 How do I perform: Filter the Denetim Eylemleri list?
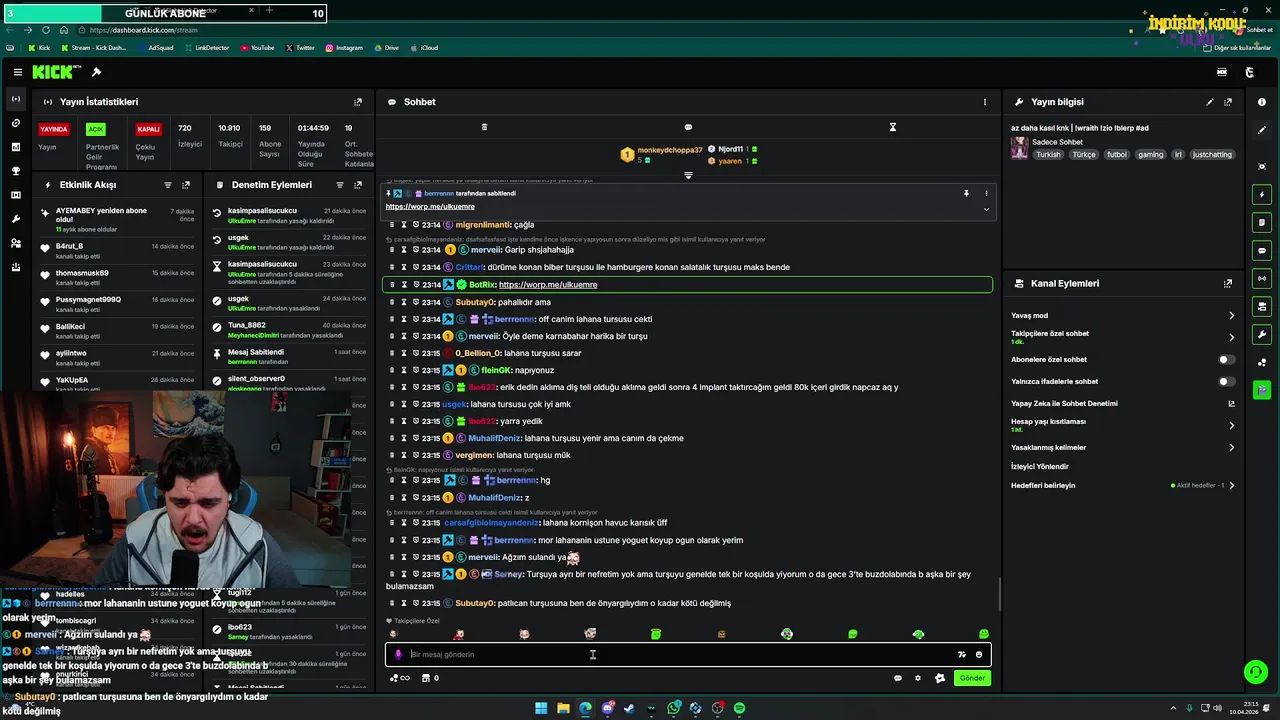click(x=340, y=185)
